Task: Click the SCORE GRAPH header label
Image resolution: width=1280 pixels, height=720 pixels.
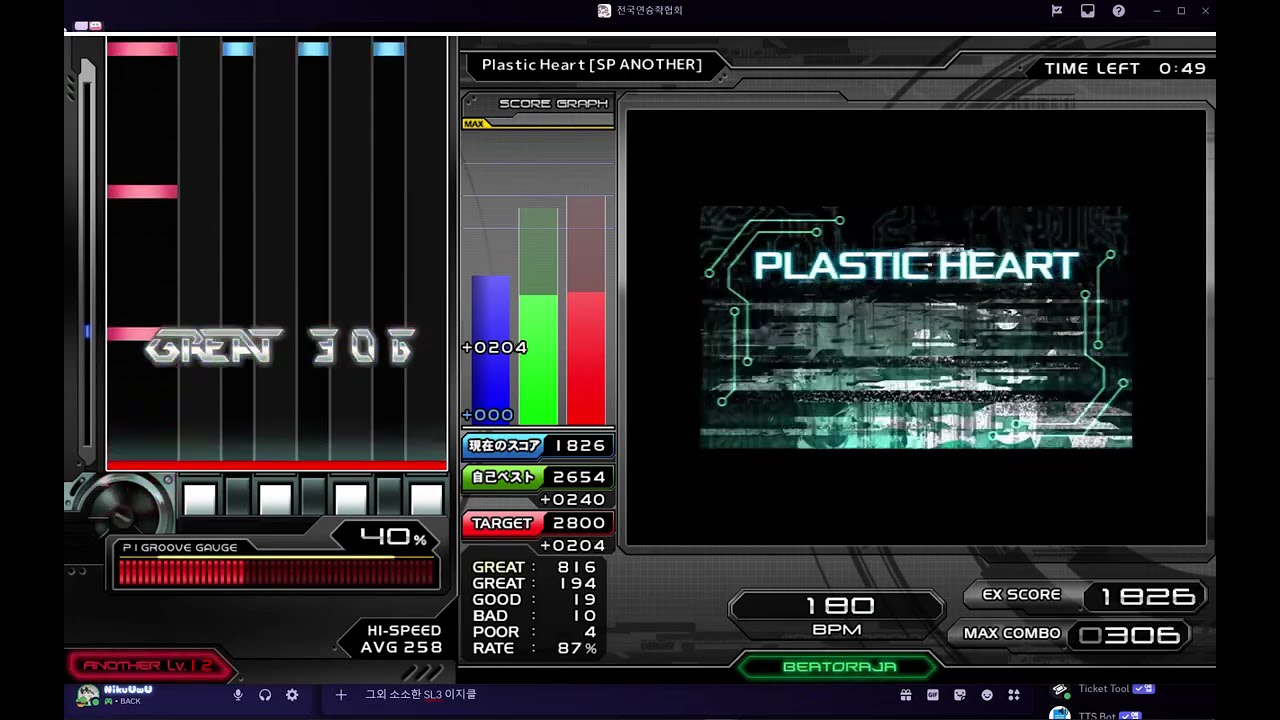Action: click(x=553, y=104)
